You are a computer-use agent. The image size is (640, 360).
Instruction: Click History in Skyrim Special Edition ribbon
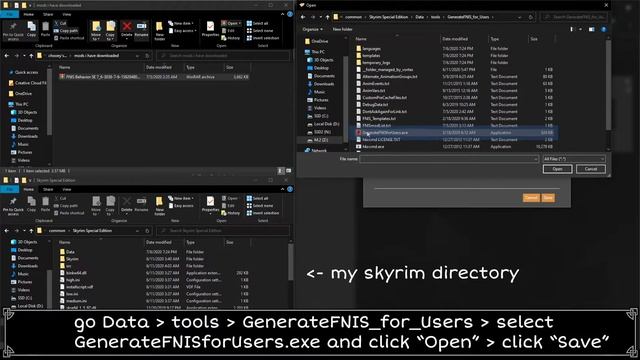[x=231, y=213]
